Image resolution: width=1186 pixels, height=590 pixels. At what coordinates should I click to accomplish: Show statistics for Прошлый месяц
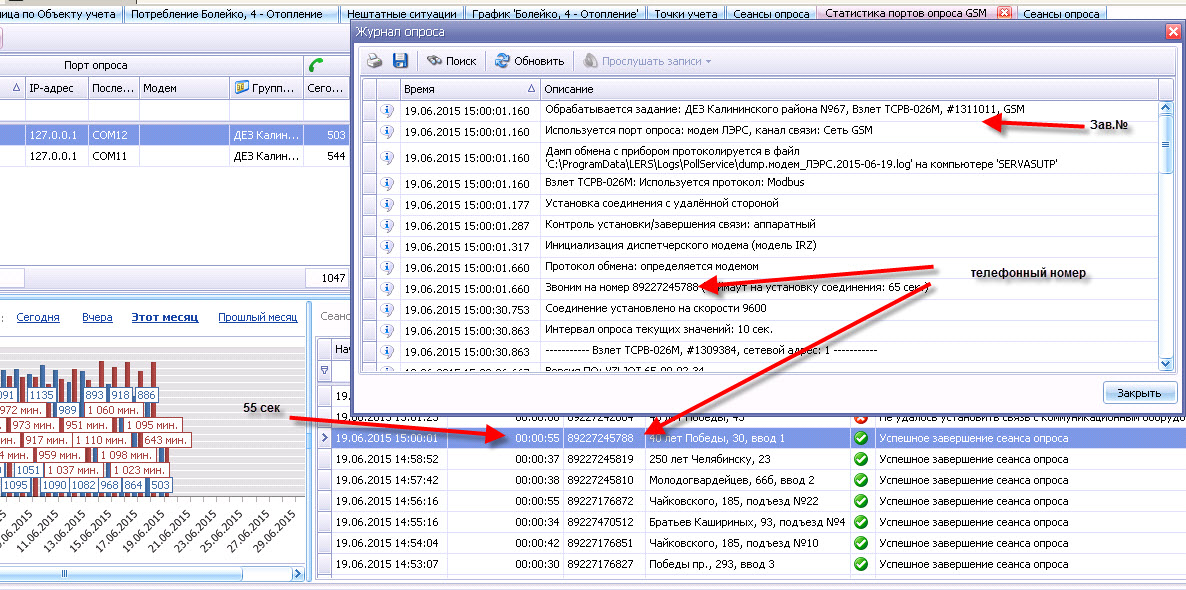click(x=258, y=318)
